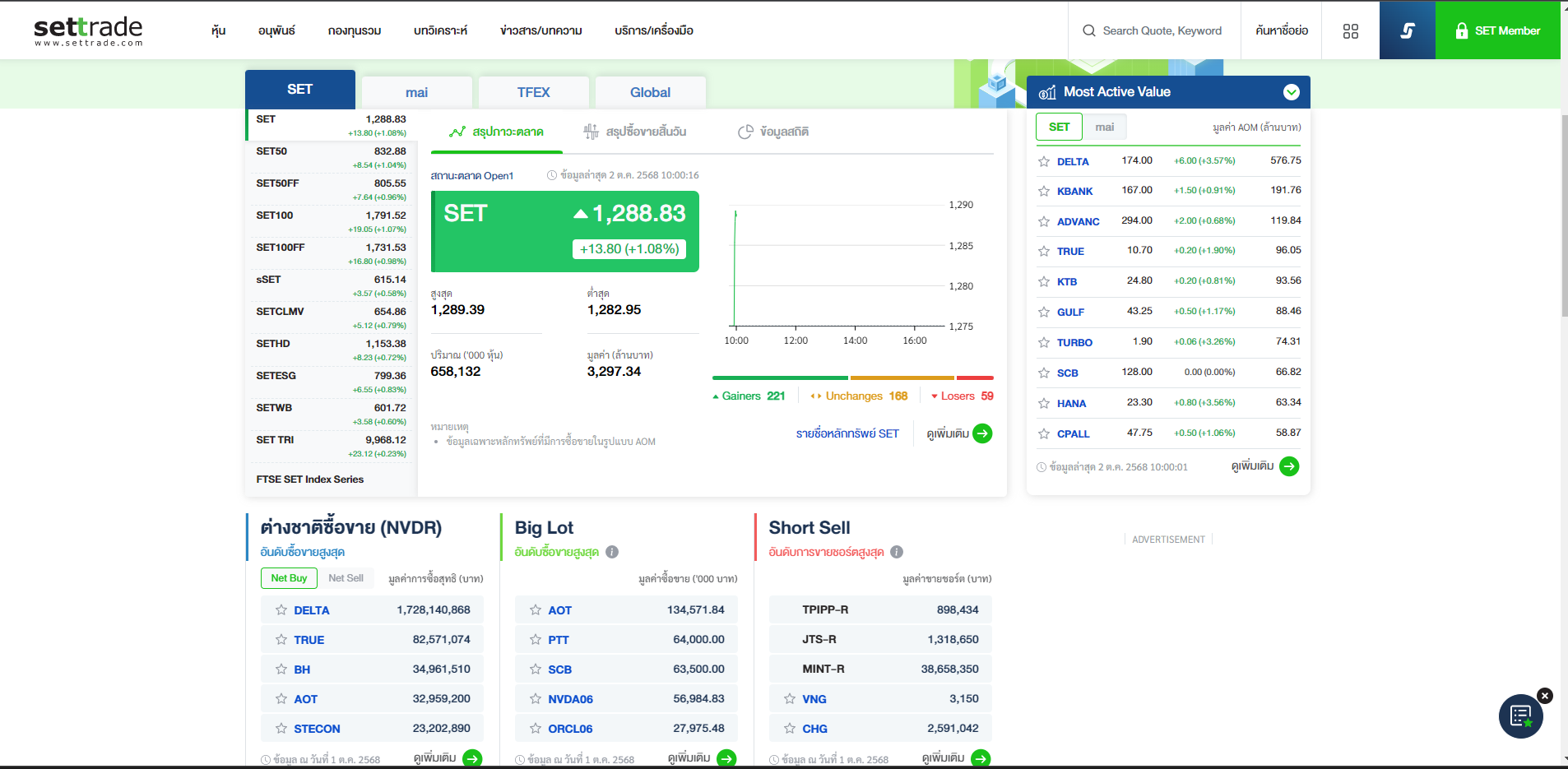Star the KBANK stock in Most Active

pos(1044,191)
